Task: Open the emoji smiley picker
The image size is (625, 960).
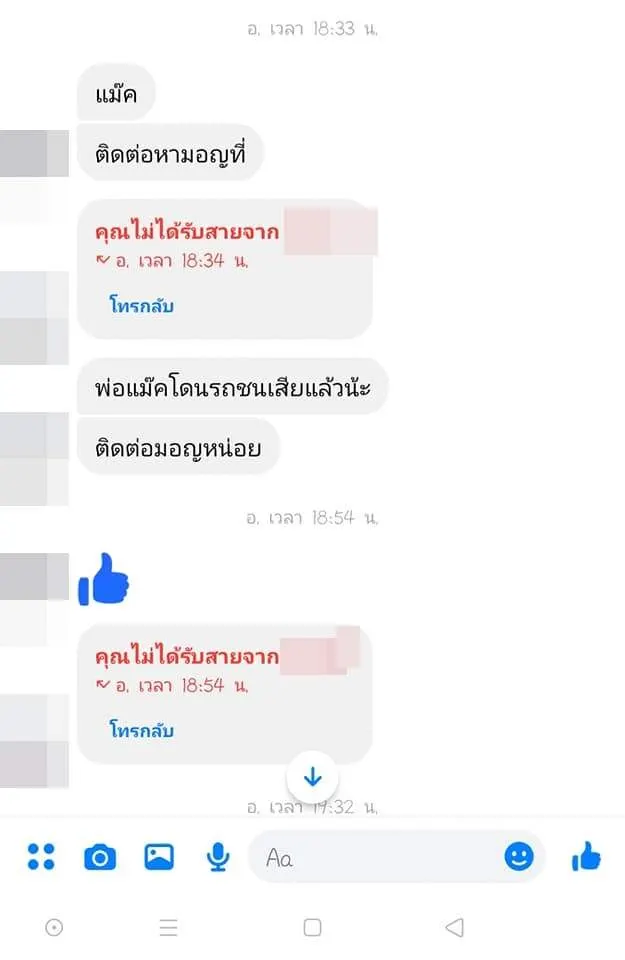Action: [518, 856]
